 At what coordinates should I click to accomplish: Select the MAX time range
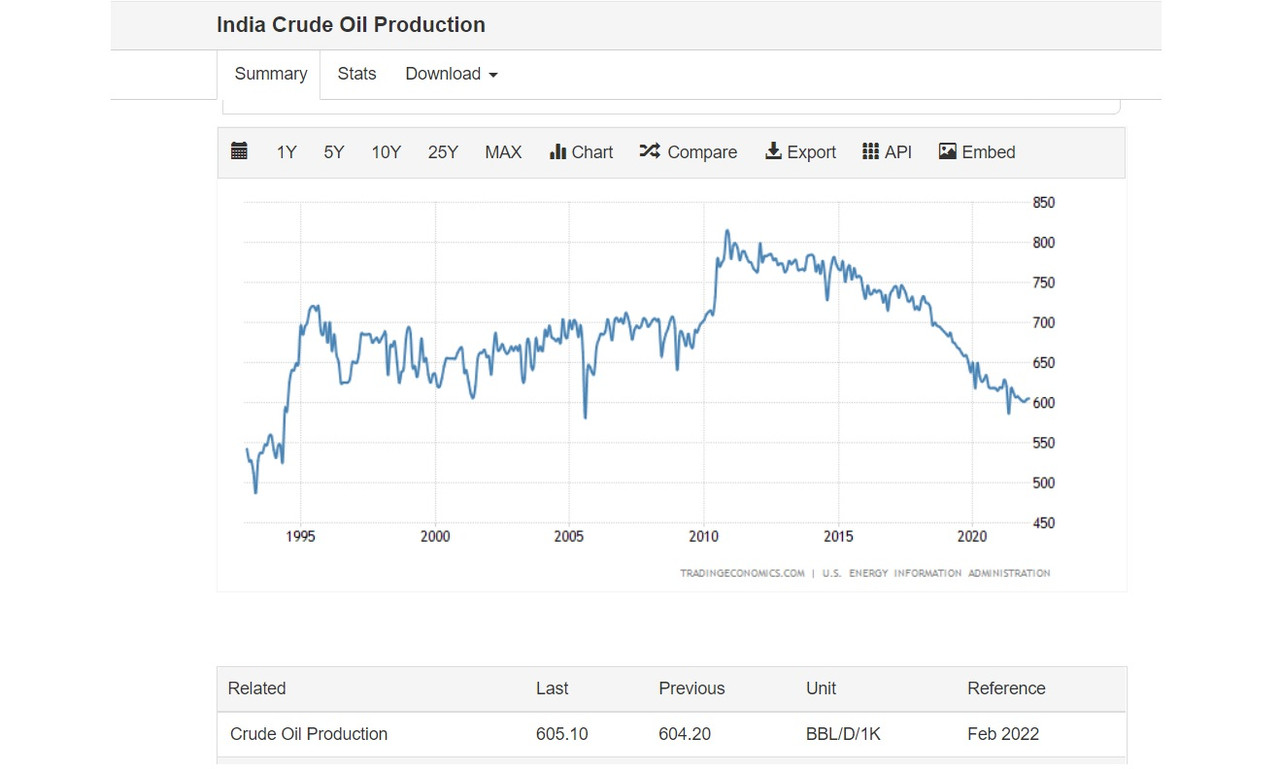tap(503, 152)
